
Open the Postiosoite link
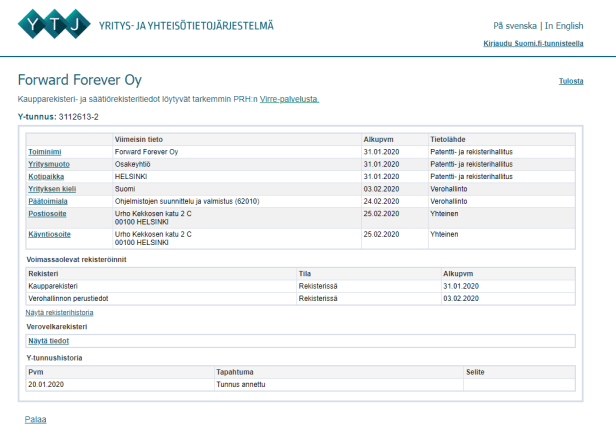point(47,214)
